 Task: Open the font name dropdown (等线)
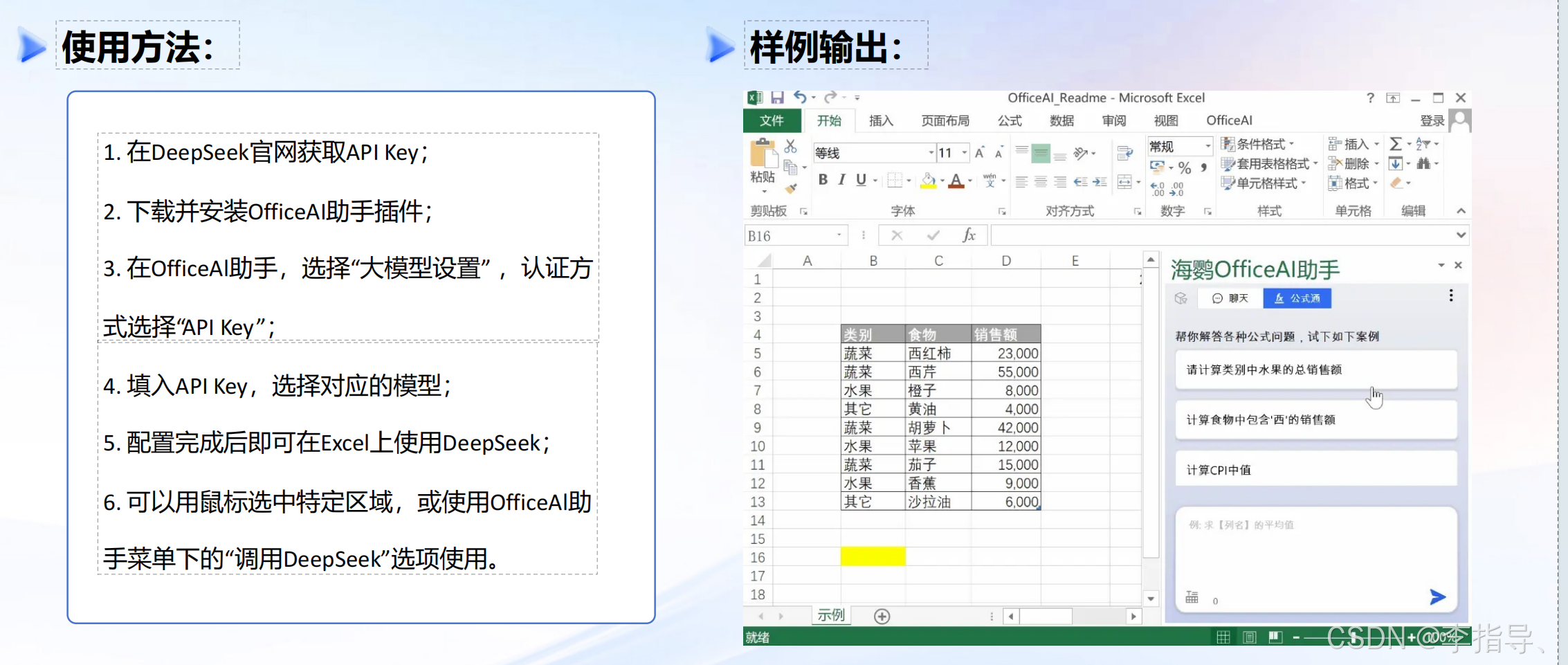931,153
